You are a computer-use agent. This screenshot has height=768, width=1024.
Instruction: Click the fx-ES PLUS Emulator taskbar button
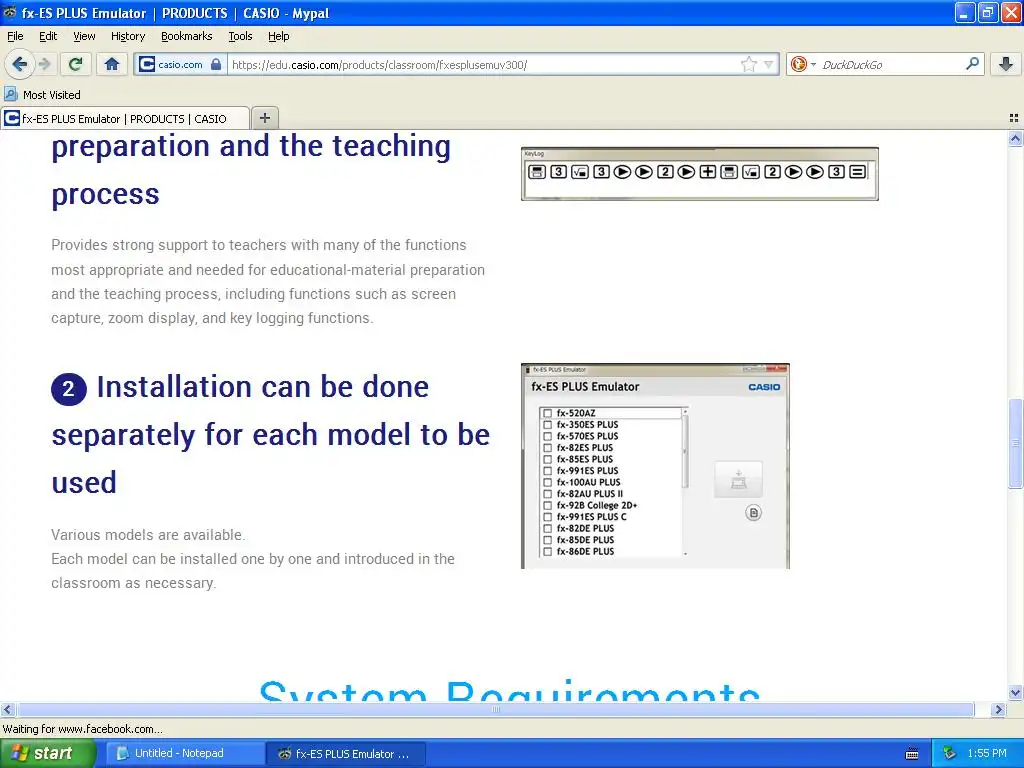click(345, 754)
